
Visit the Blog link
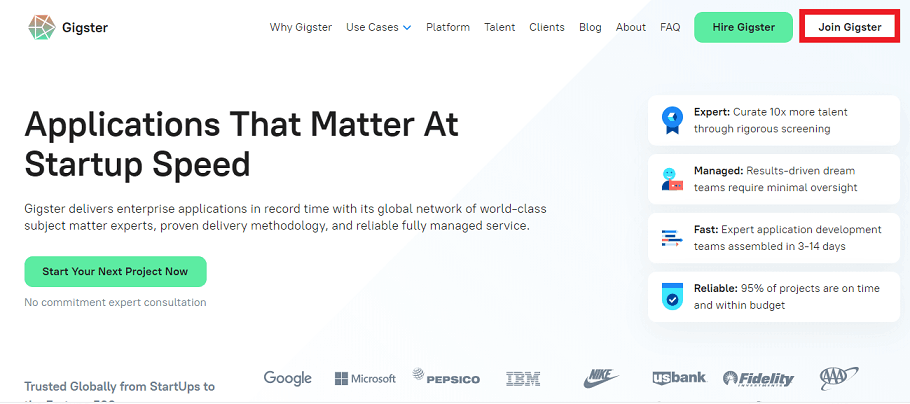coord(590,27)
